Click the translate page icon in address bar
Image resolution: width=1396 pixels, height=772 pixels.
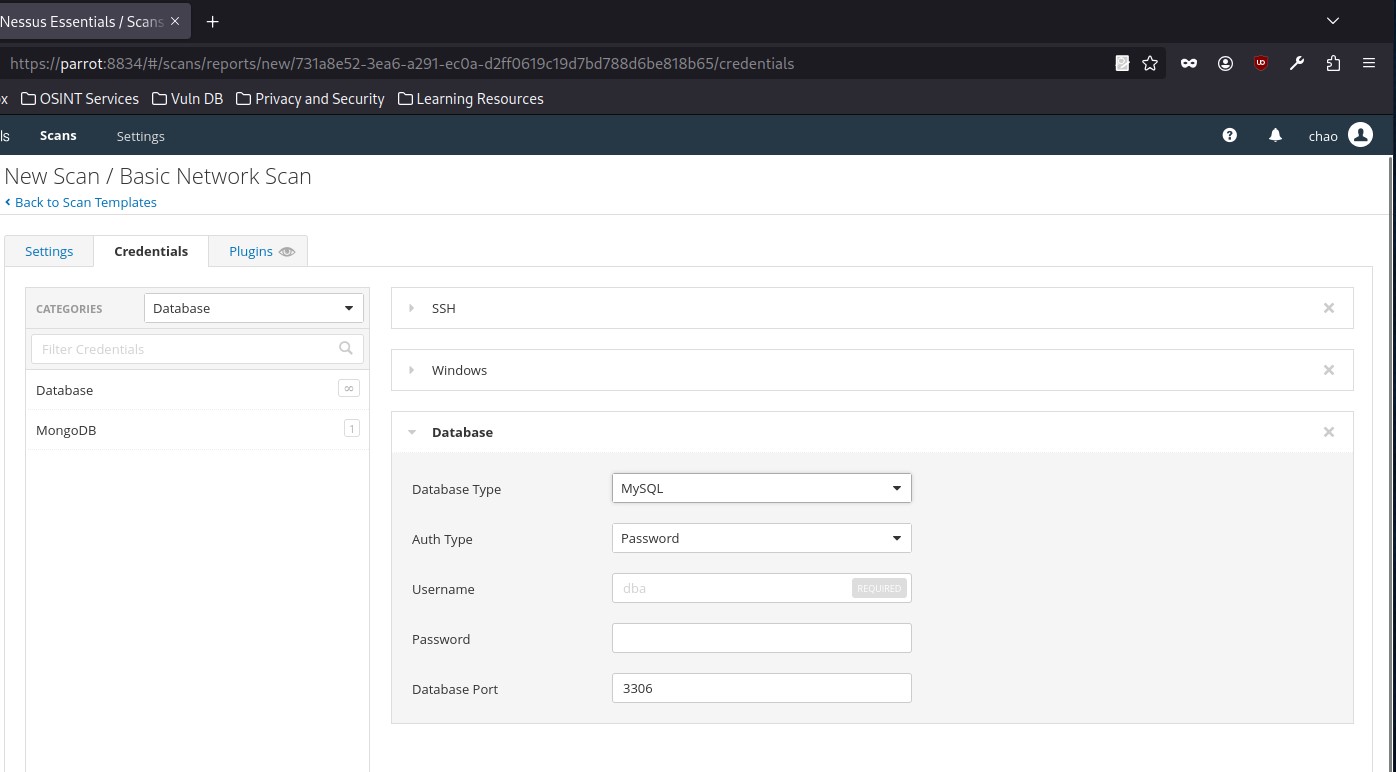click(1122, 63)
